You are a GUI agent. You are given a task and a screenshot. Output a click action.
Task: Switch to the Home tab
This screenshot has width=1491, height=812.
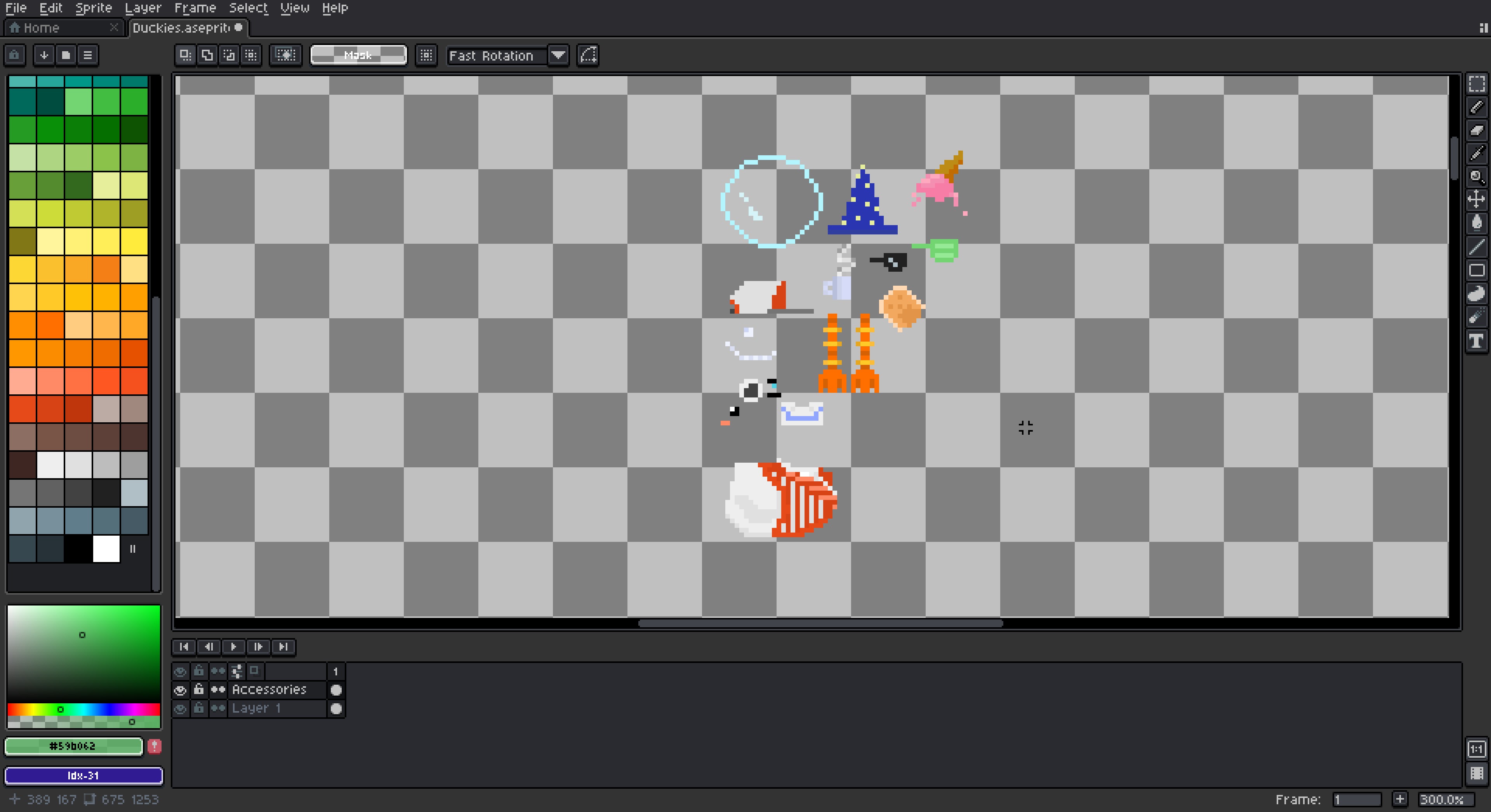tap(41, 28)
